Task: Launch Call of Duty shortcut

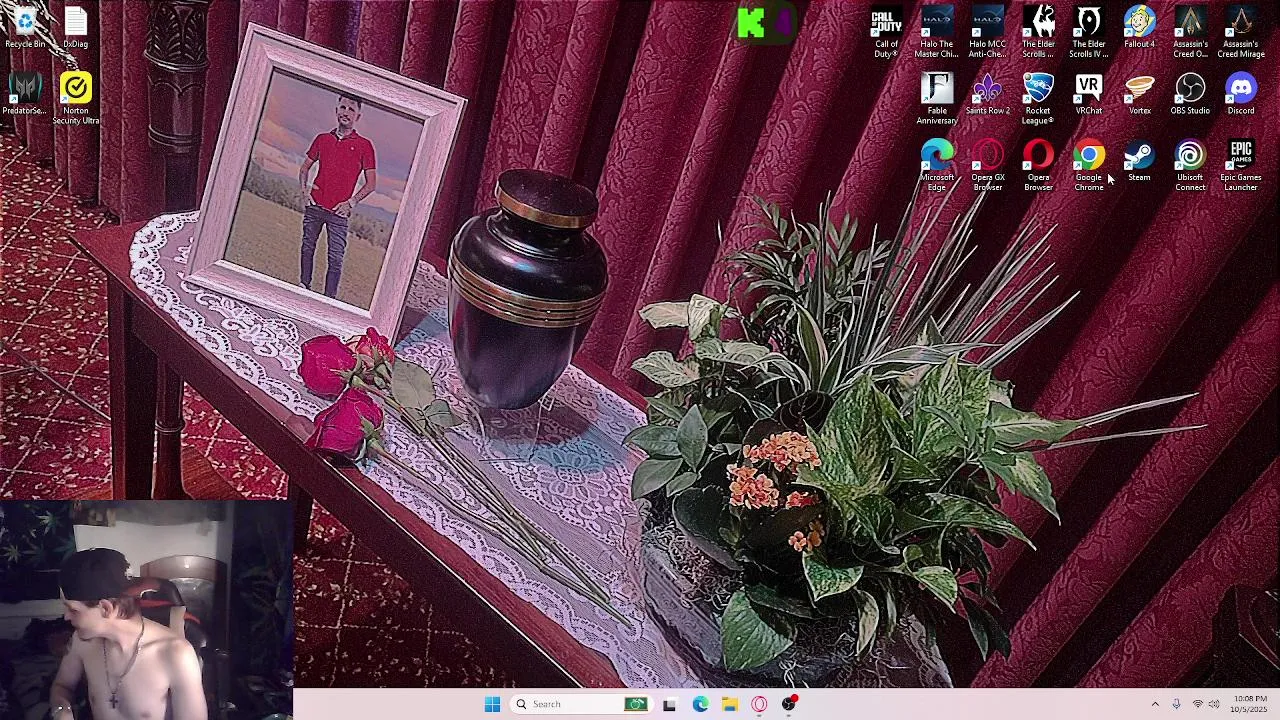Action: pos(886,32)
